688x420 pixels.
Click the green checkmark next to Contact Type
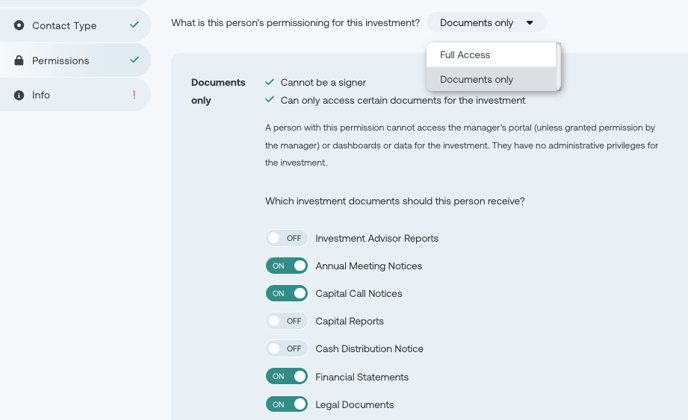coord(134,25)
